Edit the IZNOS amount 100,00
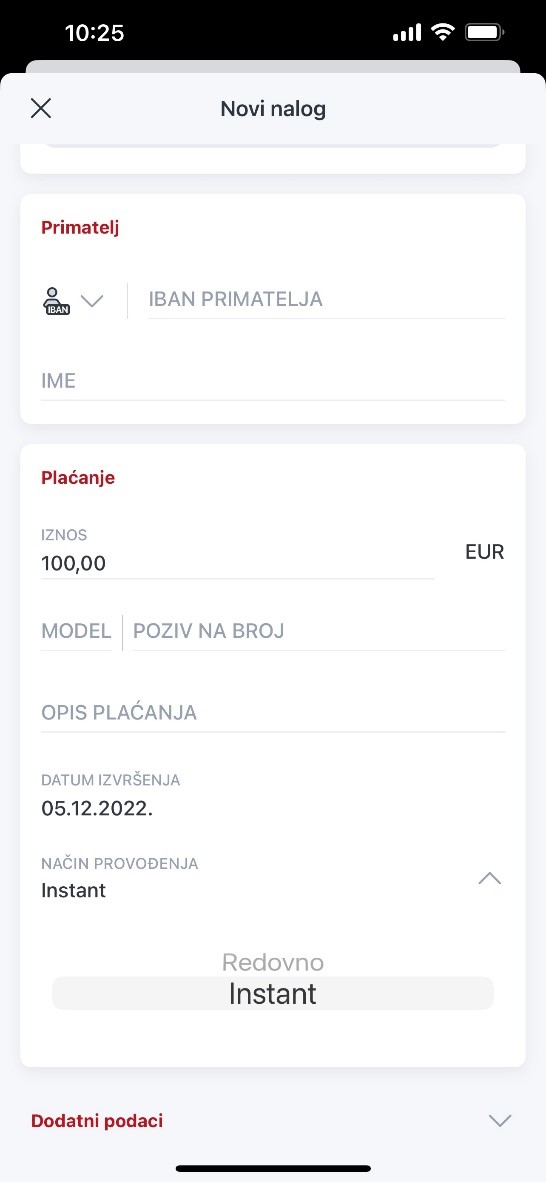Viewport: 546px width, 1182px height. (238, 562)
